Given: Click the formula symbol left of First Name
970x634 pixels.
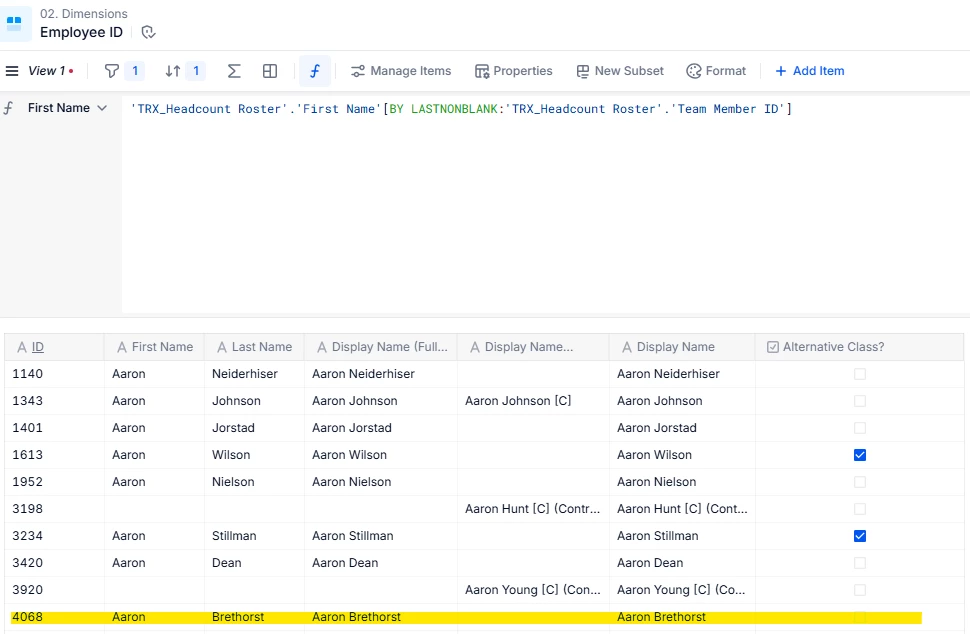Looking at the screenshot, I should (x=8, y=108).
